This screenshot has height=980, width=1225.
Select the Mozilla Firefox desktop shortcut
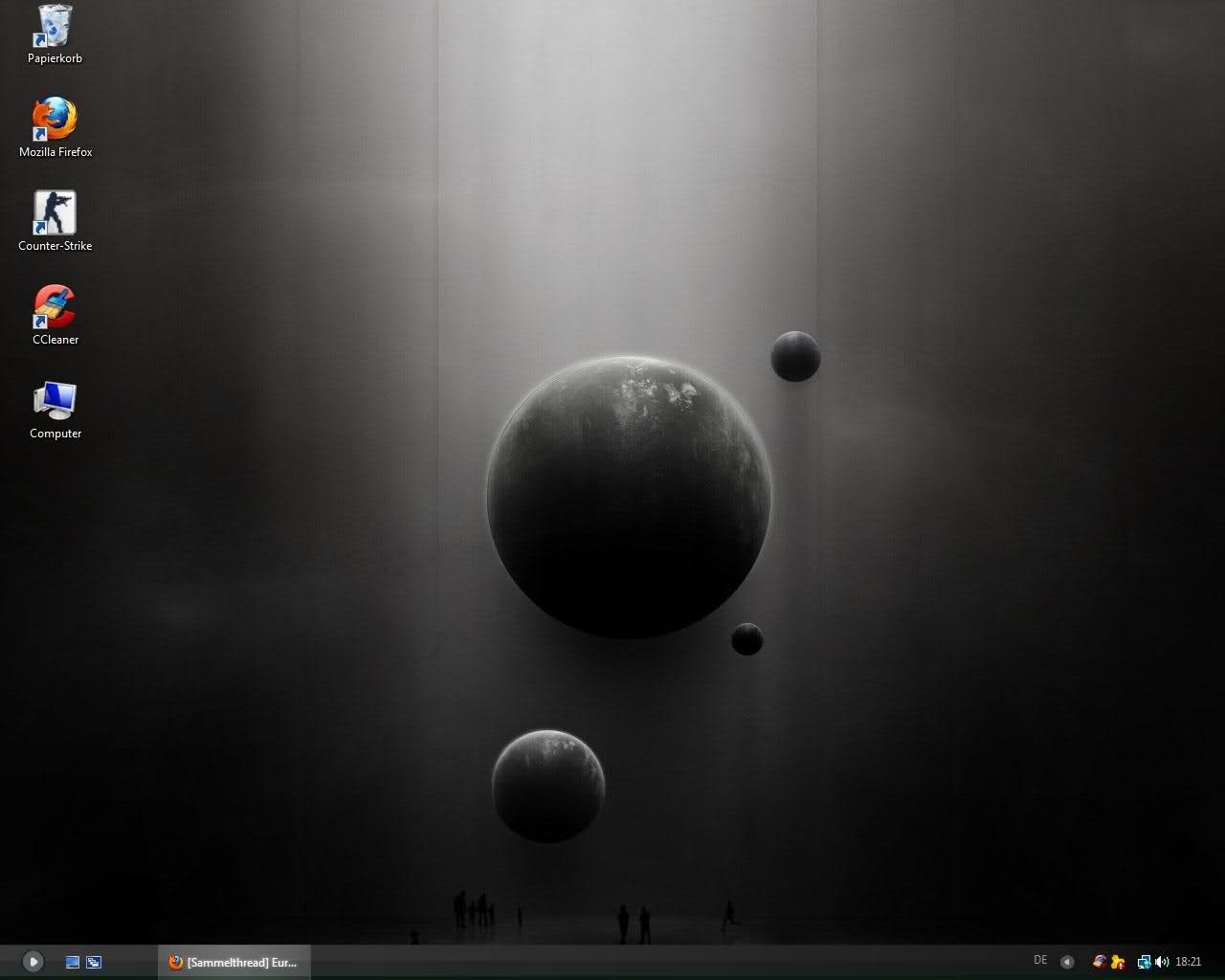[x=55, y=119]
